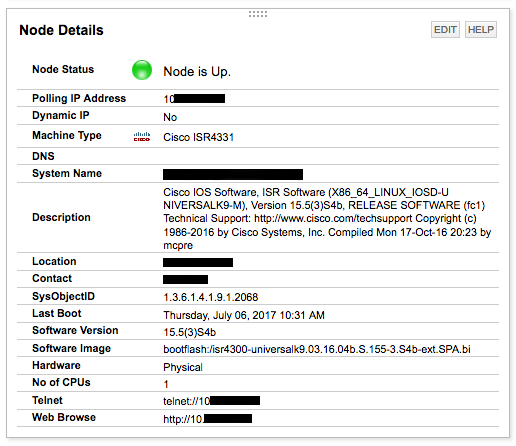The height and width of the screenshot is (446, 516).
Task: Select the Last Boot date 'Thursday, July 06, 2017 10:31 AM'
Action: tap(244, 315)
